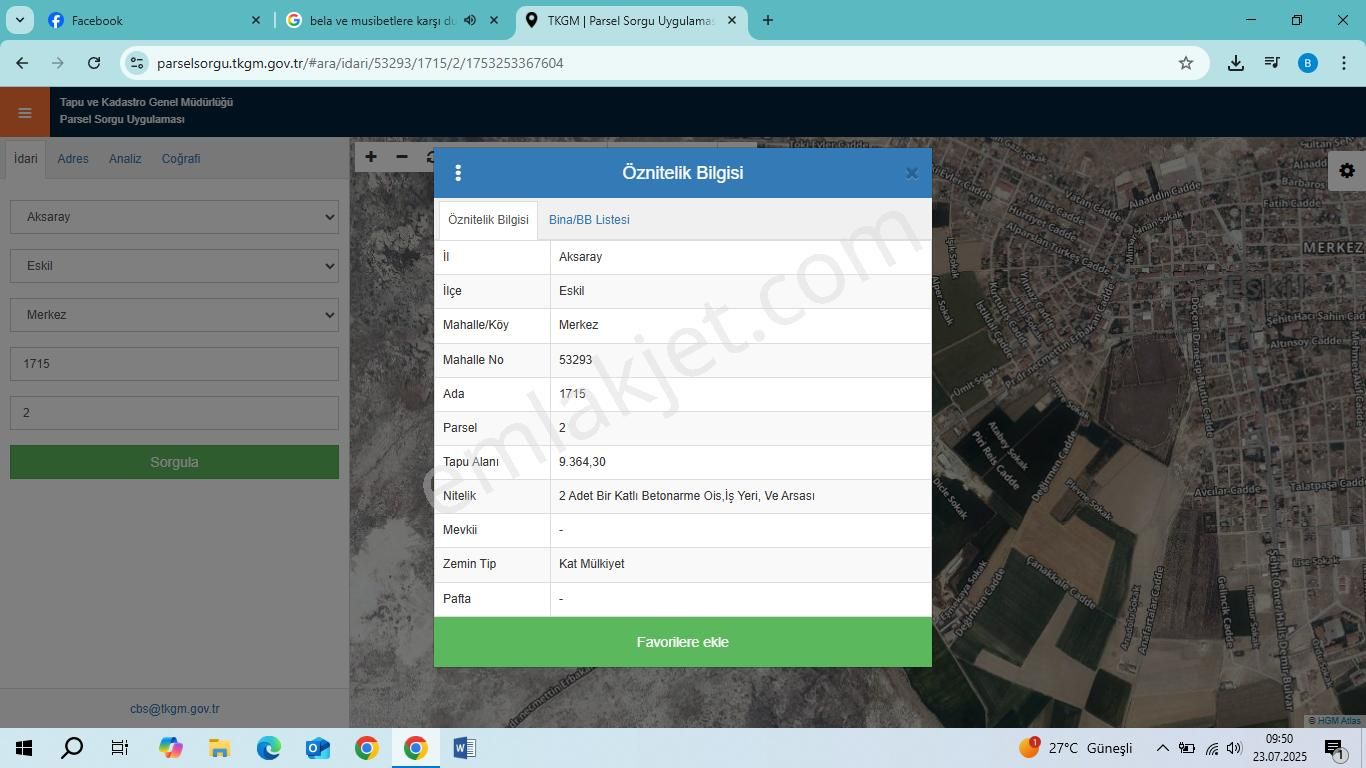1366x768 pixels.
Task: Expand the Aksaray province dropdown
Action: (x=174, y=217)
